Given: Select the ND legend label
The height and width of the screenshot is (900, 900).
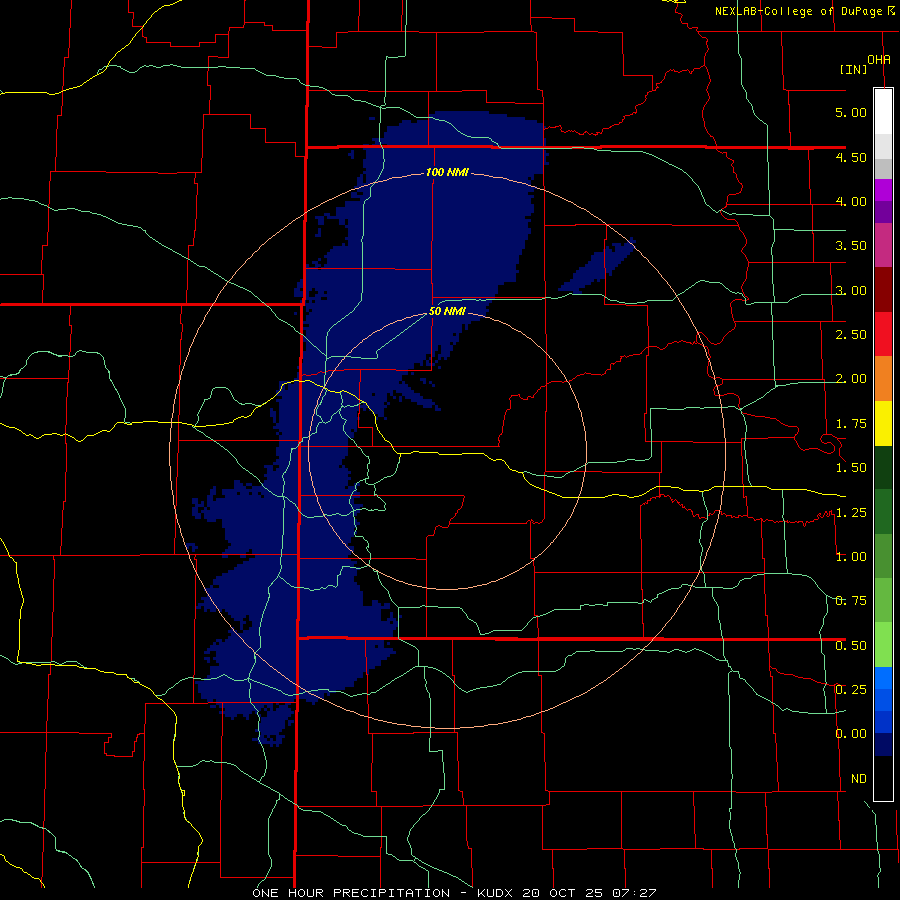Looking at the screenshot, I should coord(859,779).
